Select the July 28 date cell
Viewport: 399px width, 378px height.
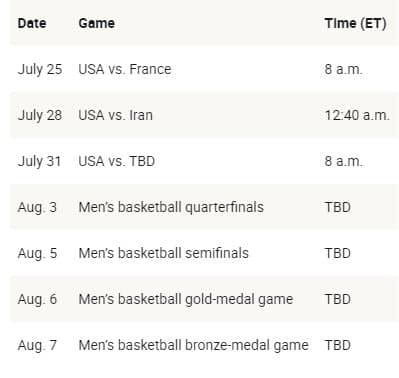click(x=40, y=115)
